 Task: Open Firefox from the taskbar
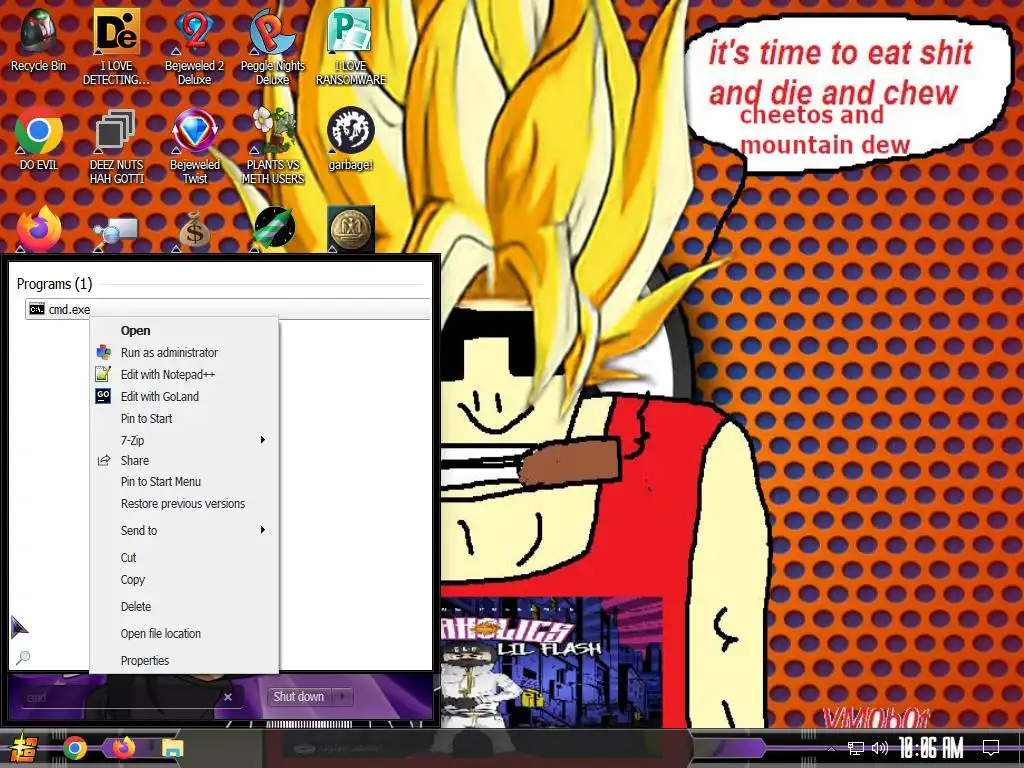[x=123, y=748]
